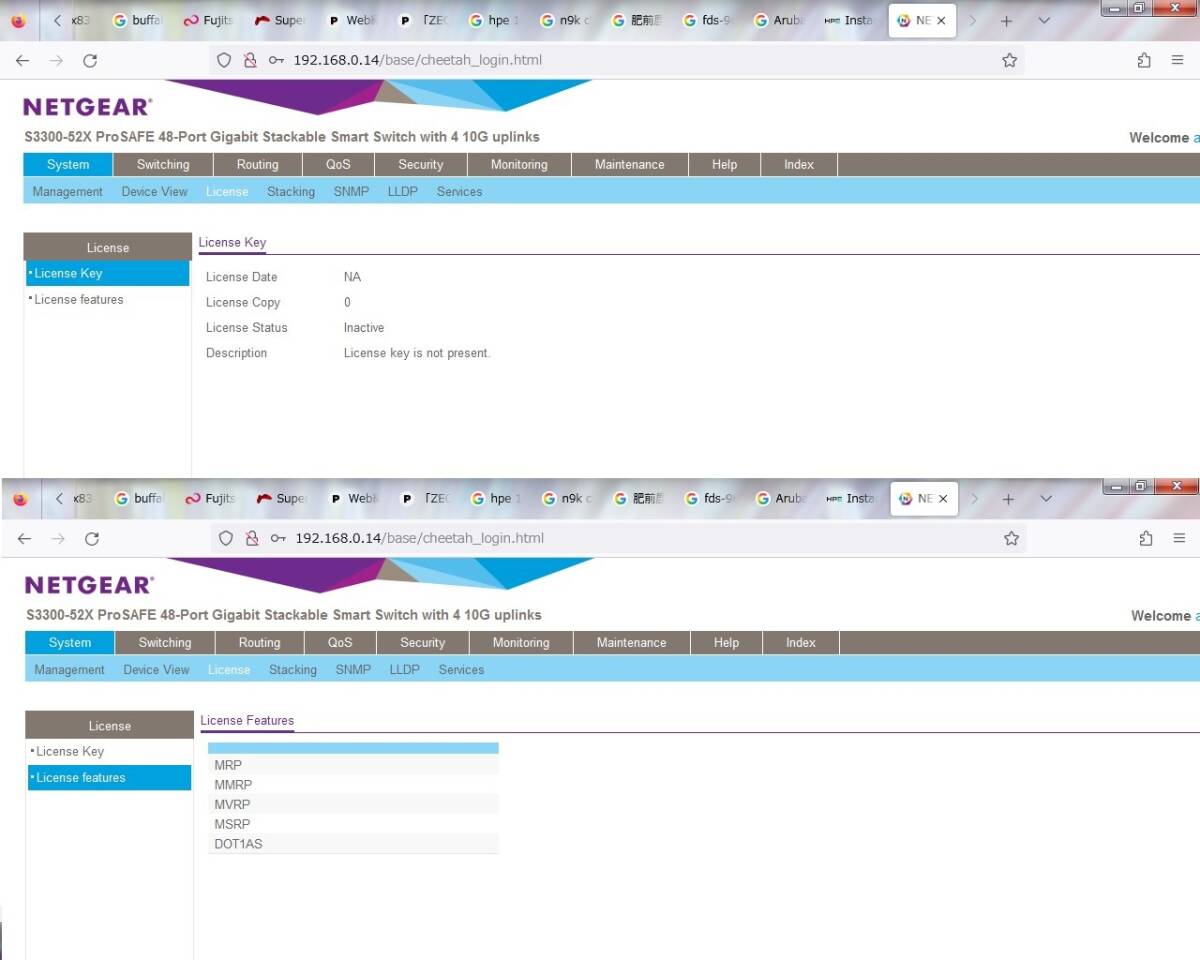This screenshot has width=1200, height=960.
Task: Open extensions icon in License Key window
Action: (1144, 60)
